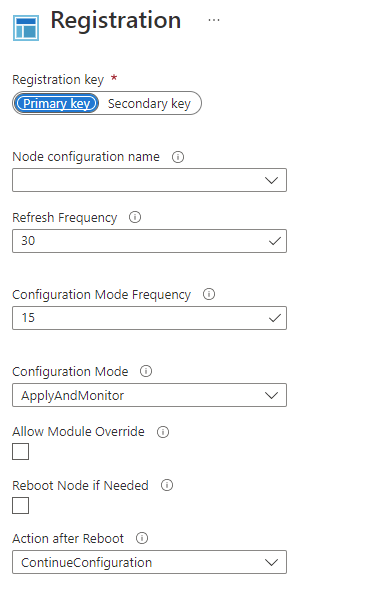Viewport: 387px width, 599px height.
Task: Expand Node configuration name dropdown
Action: pos(149,180)
